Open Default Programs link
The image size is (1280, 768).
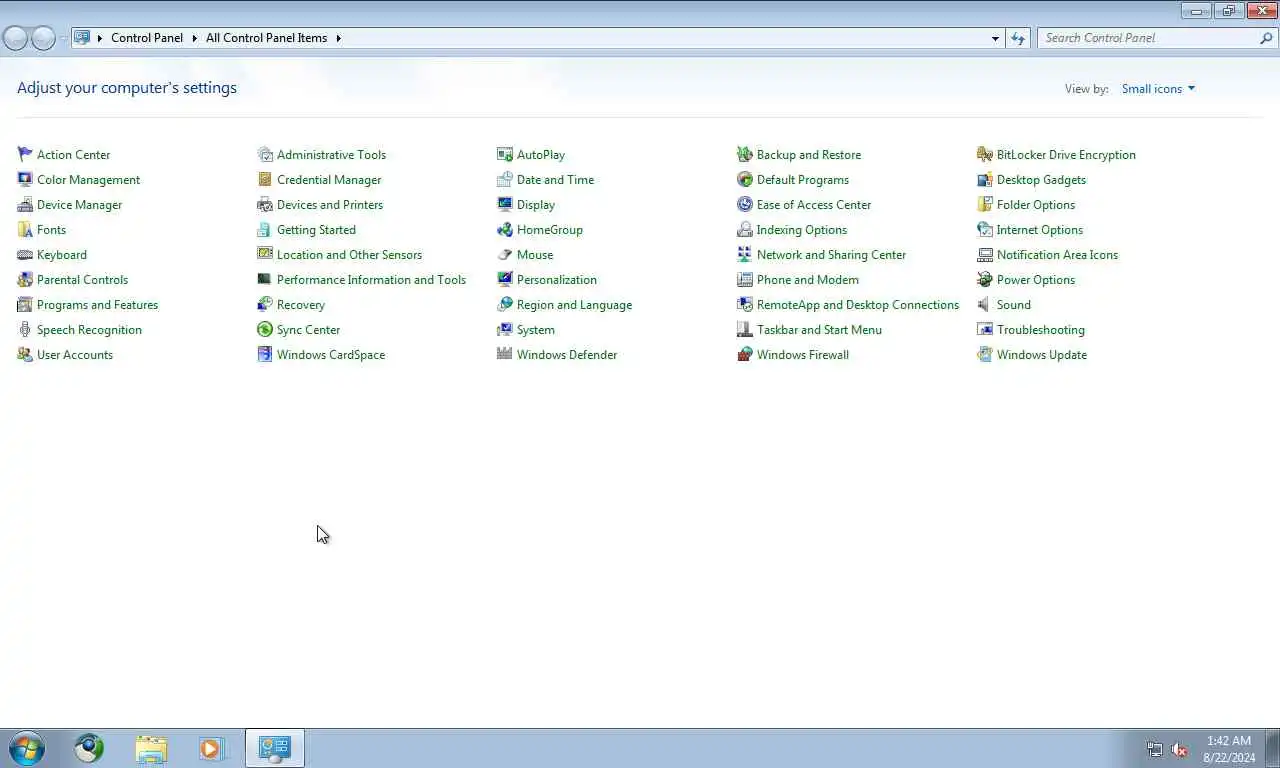[x=803, y=179]
